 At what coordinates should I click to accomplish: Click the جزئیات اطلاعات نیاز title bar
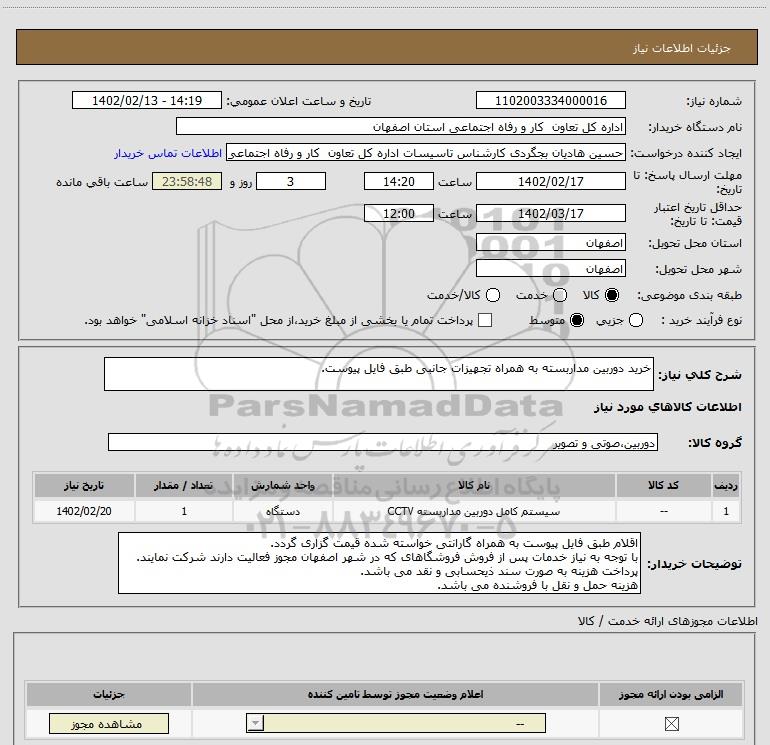click(x=386, y=47)
